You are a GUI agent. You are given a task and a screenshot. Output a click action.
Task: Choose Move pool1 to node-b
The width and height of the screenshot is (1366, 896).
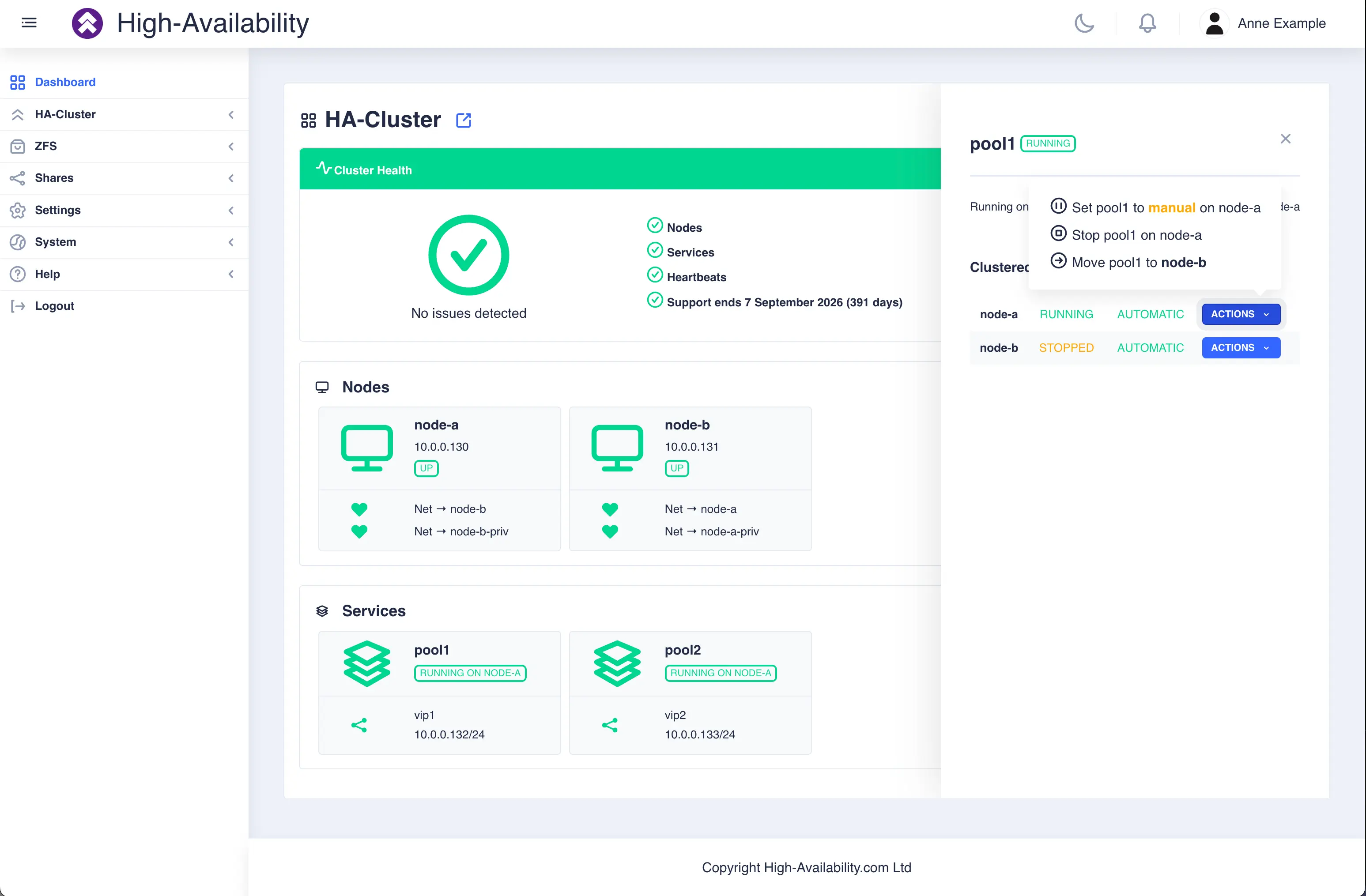click(x=1138, y=262)
